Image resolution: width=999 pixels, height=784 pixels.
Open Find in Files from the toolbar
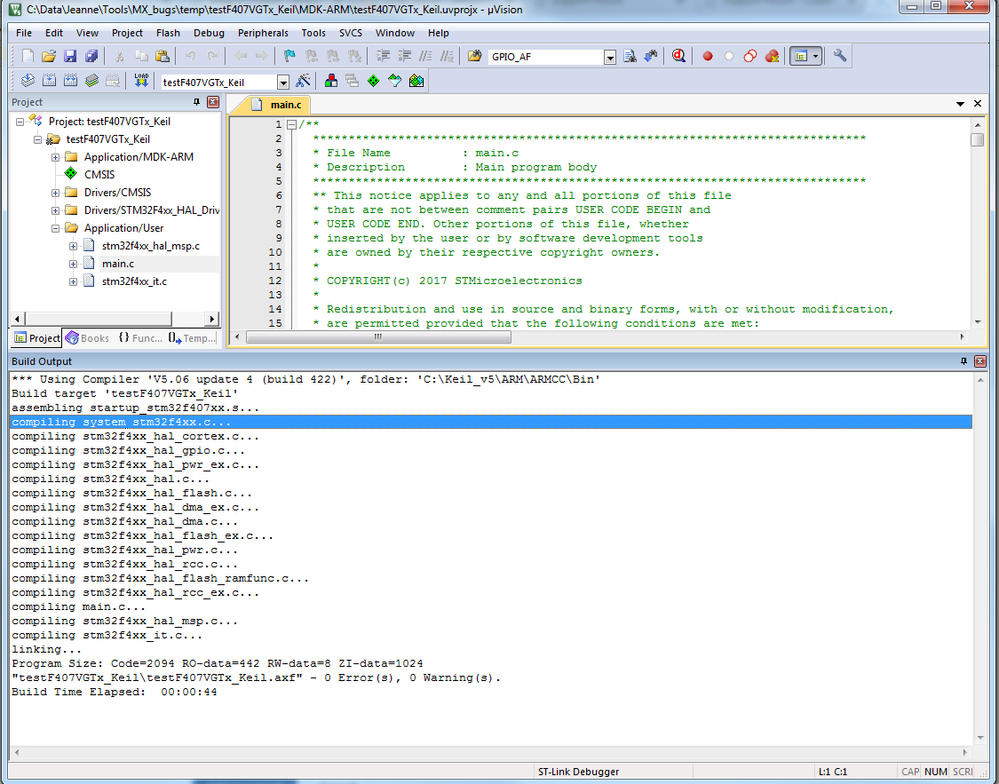pyautogui.click(x=474, y=56)
